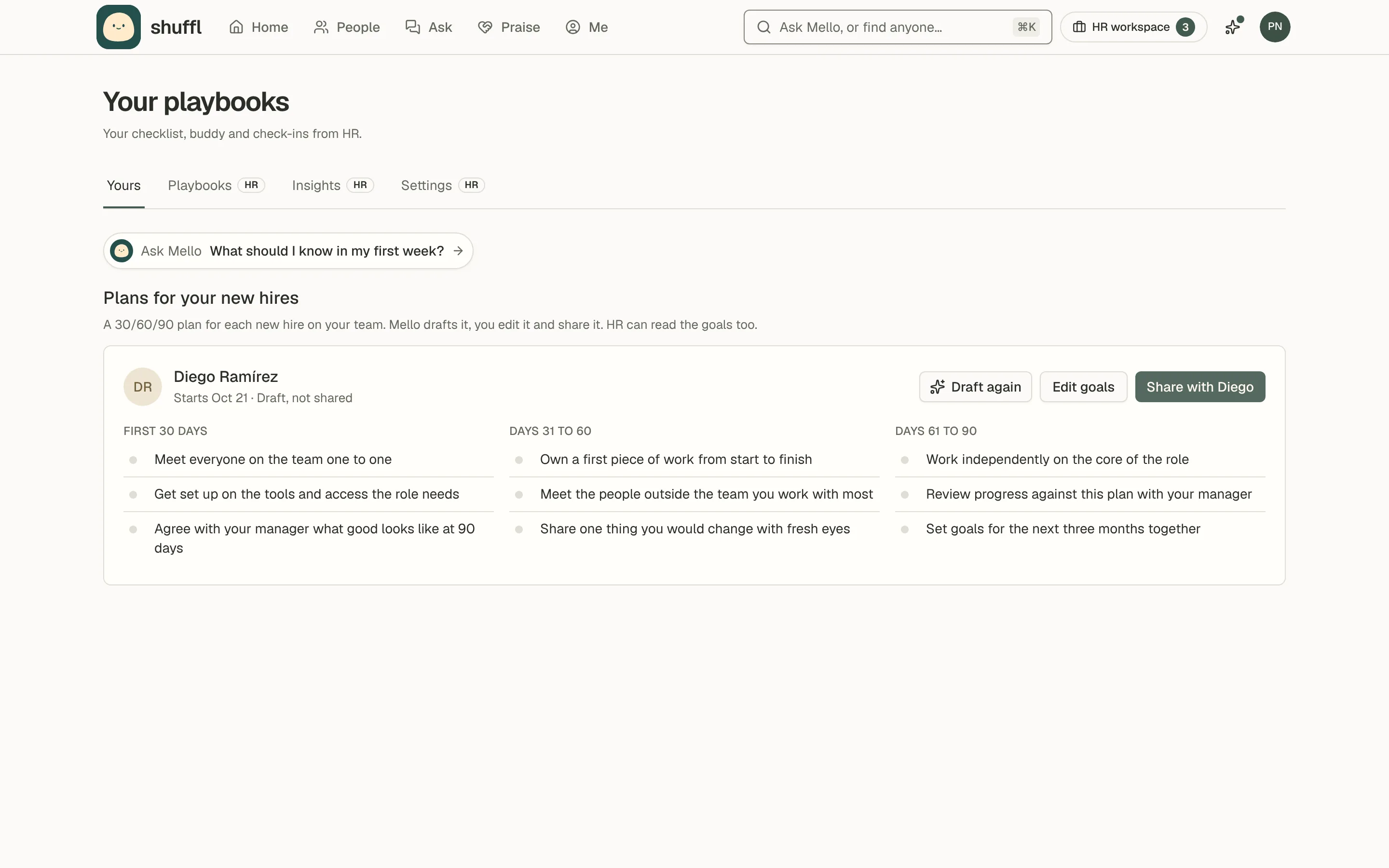Image resolution: width=1389 pixels, height=868 pixels.
Task: Click the ⌘K shortcut badge
Action: tap(1026, 27)
